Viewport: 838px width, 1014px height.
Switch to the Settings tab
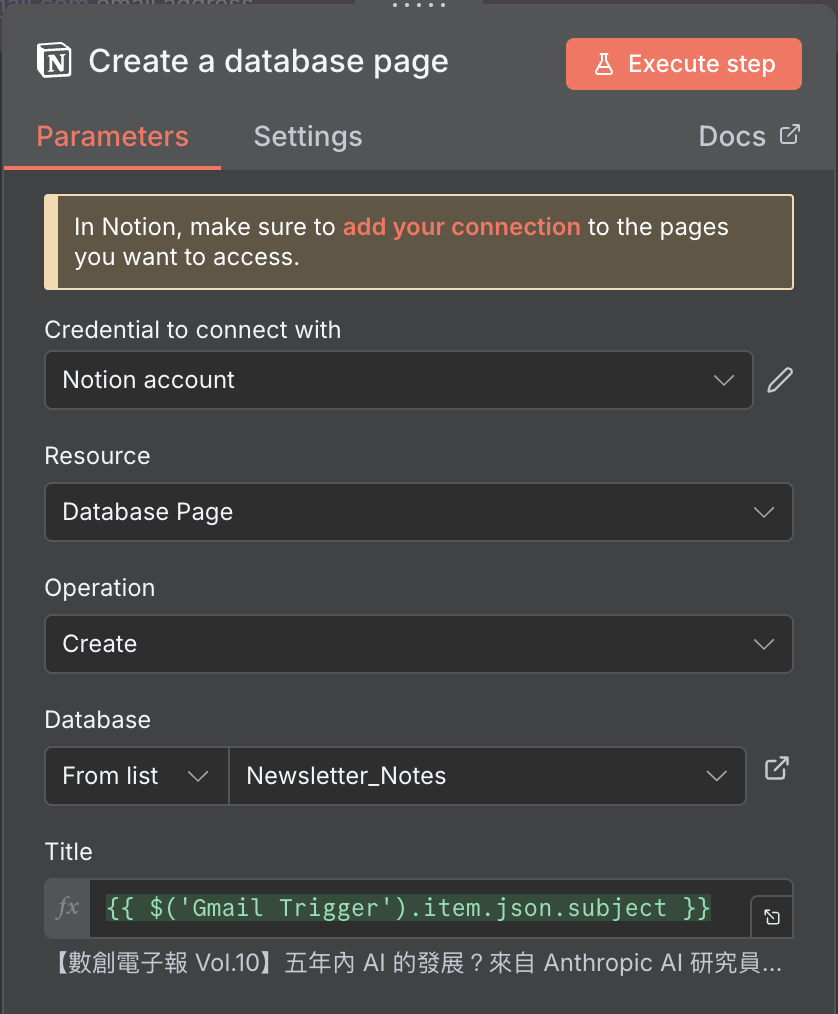point(308,136)
